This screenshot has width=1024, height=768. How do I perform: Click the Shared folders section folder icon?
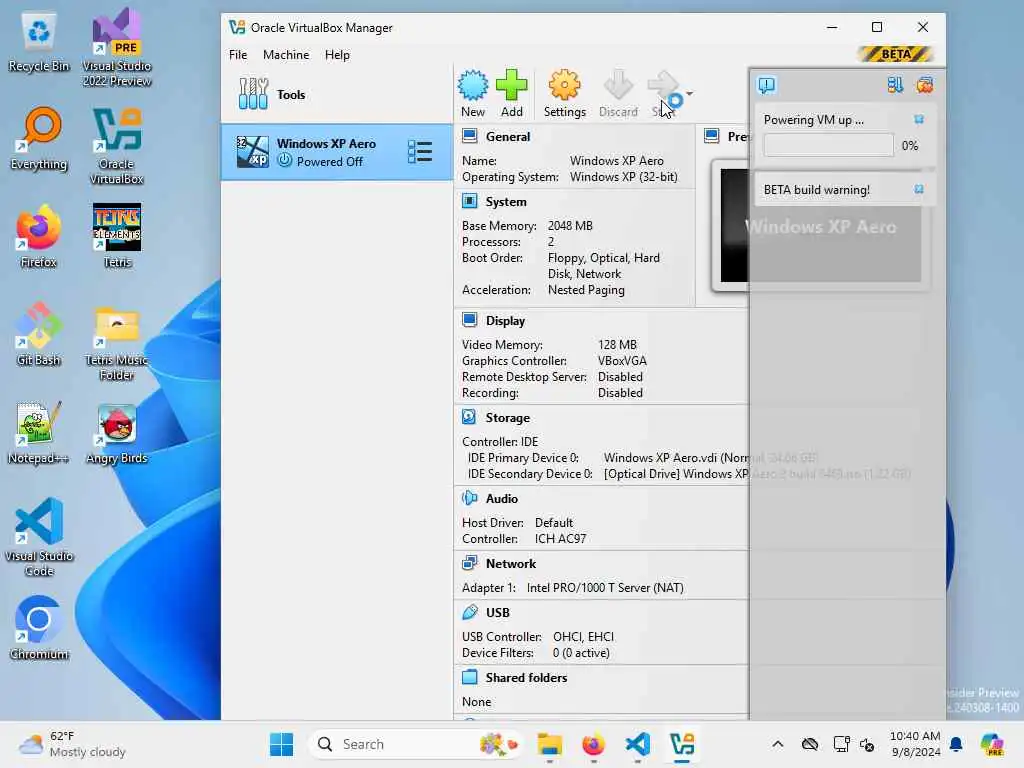tap(470, 677)
